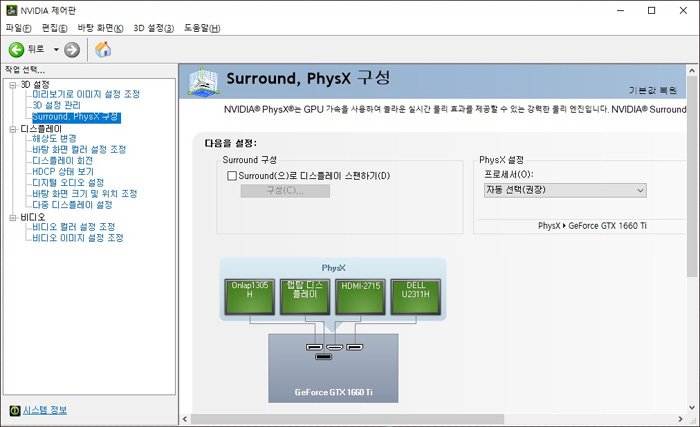Click vertical scrollbar down arrow
The image size is (700, 427).
692,407
